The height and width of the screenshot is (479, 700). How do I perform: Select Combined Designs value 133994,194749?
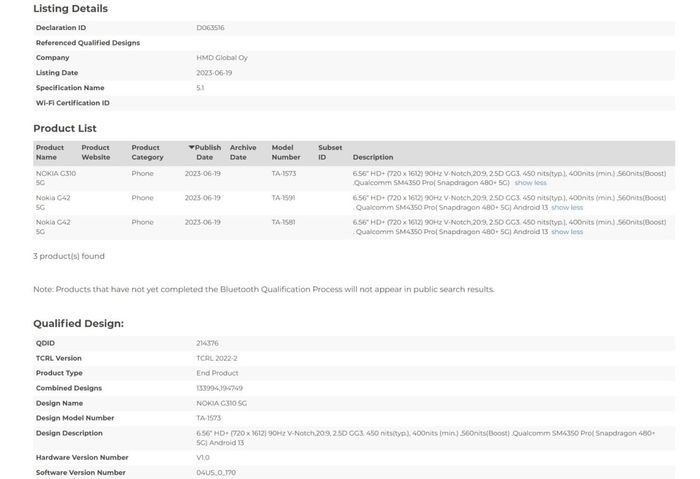220,388
